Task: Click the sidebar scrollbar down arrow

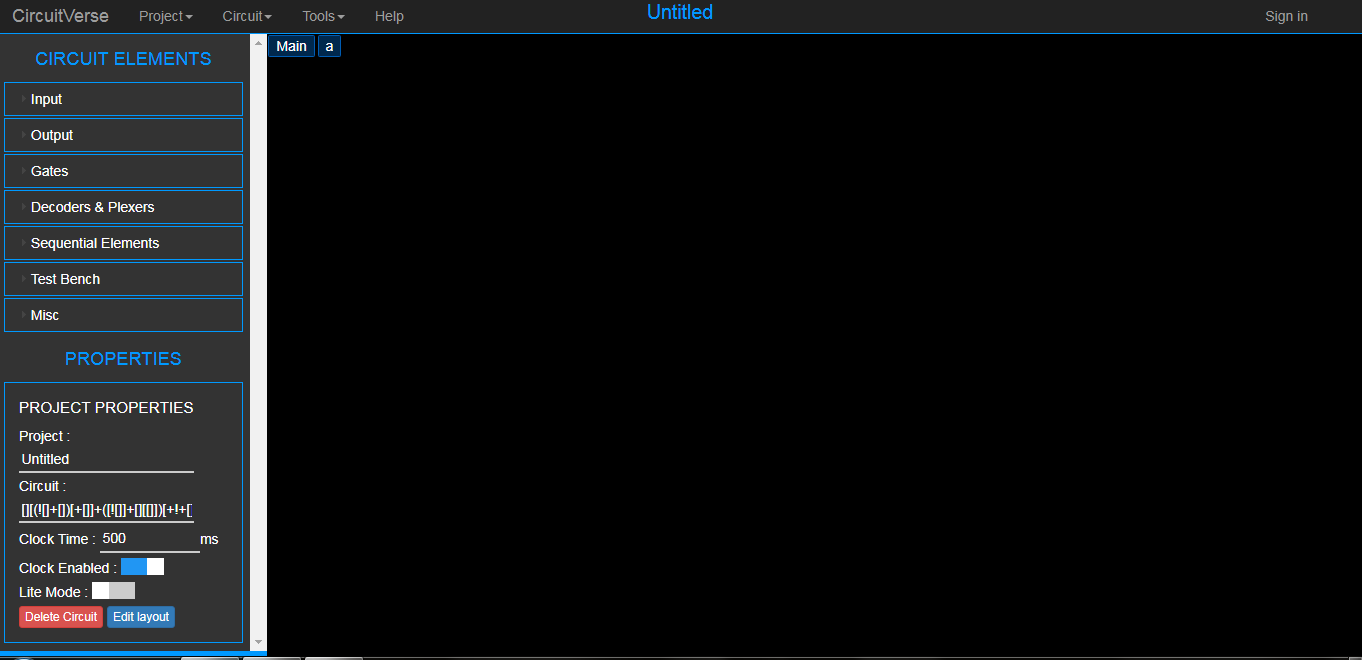Action: point(259,641)
